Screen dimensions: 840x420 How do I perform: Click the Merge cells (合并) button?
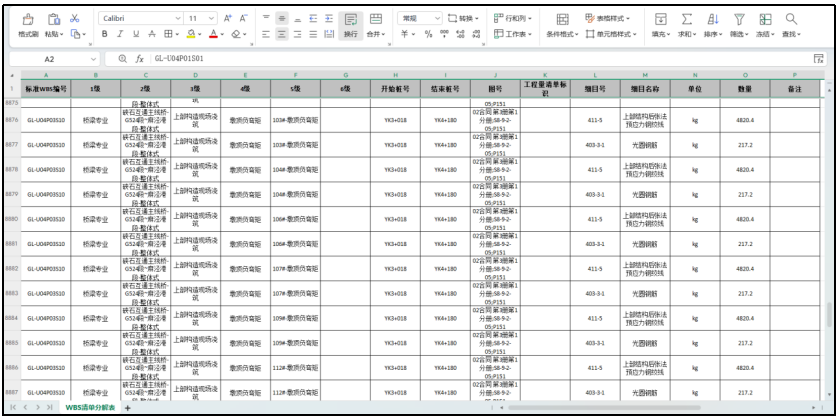pyautogui.click(x=376, y=25)
